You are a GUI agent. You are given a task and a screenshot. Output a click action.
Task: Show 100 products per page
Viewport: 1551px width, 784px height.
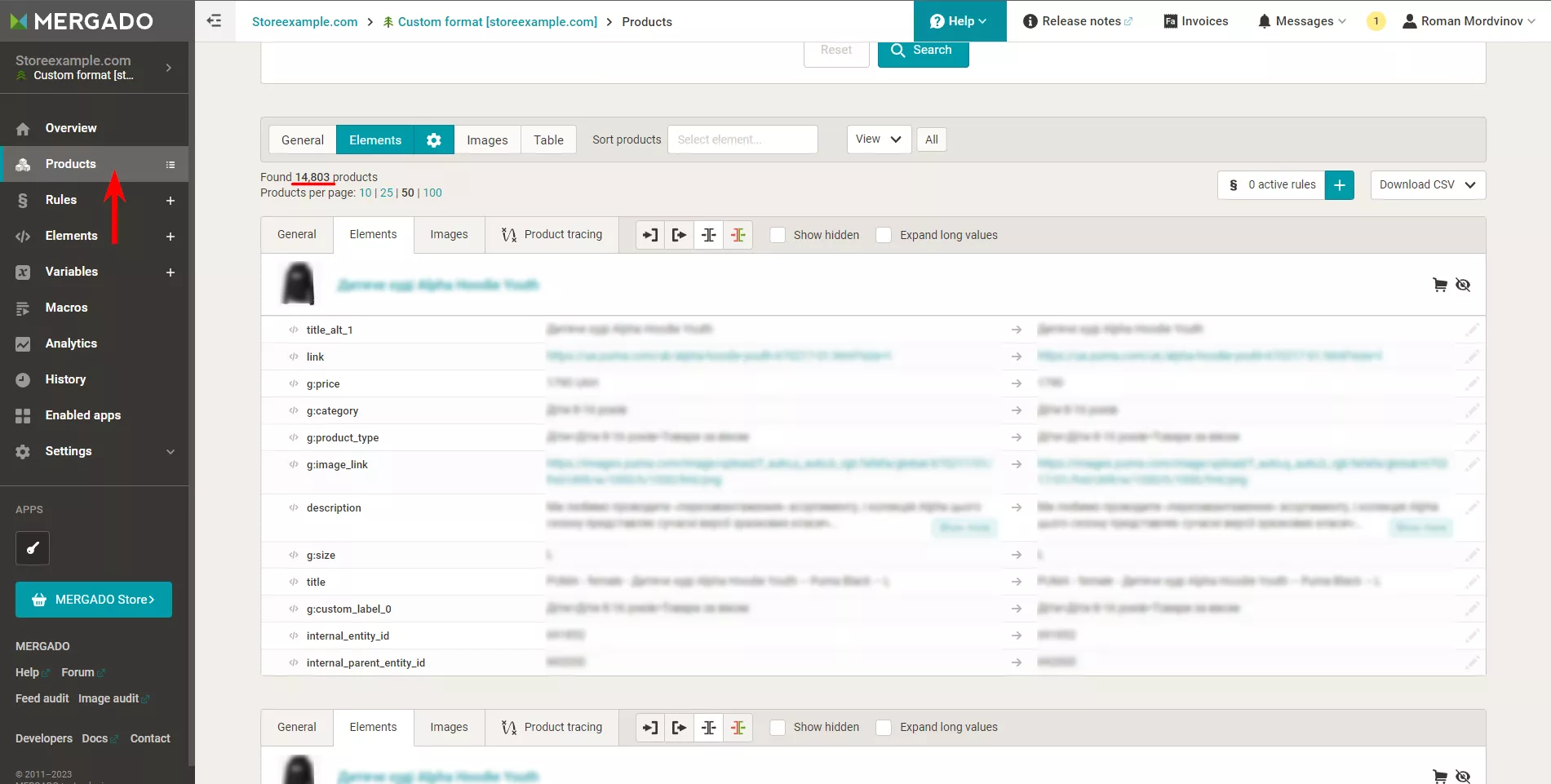point(432,193)
